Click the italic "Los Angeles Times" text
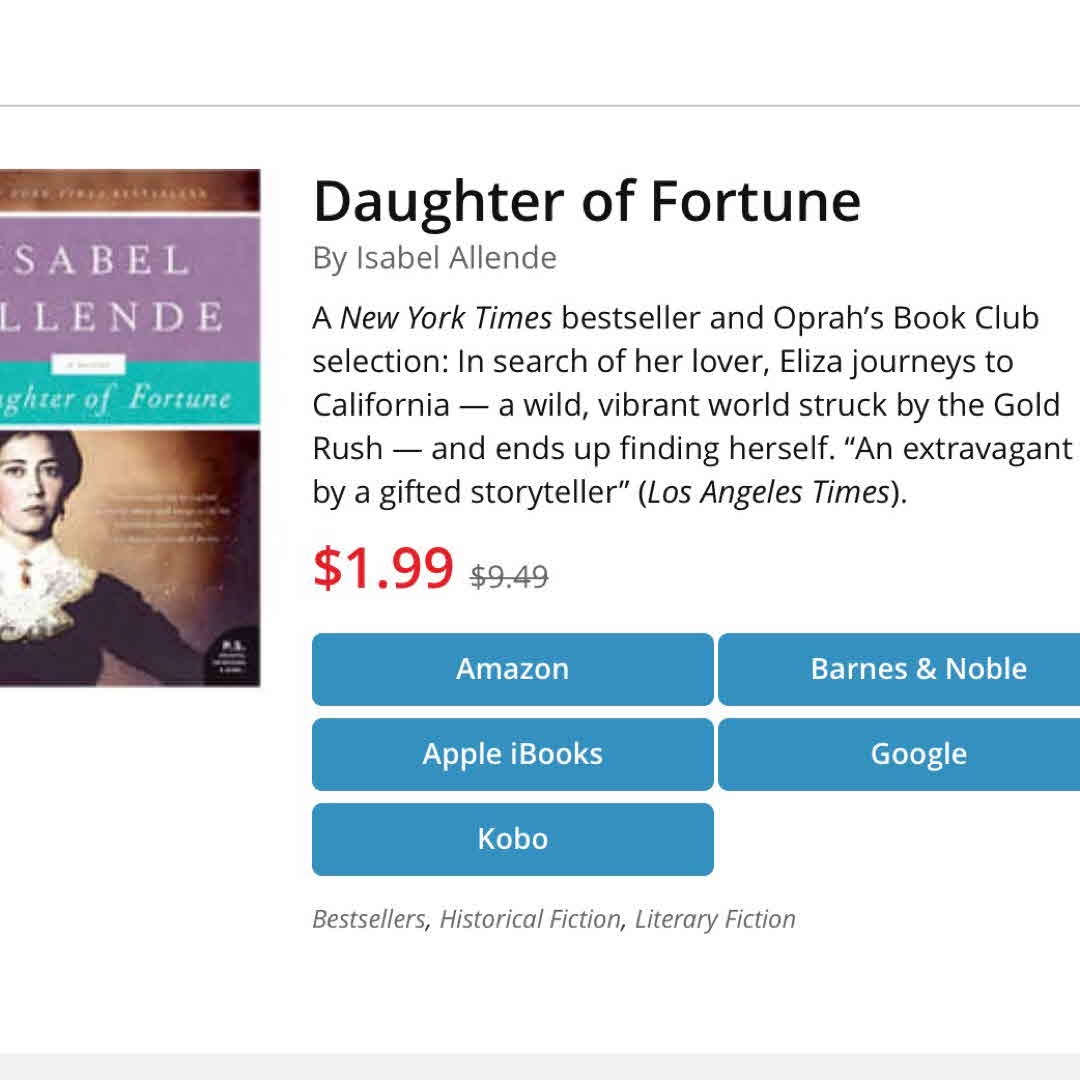1080x1080 pixels. (768, 493)
